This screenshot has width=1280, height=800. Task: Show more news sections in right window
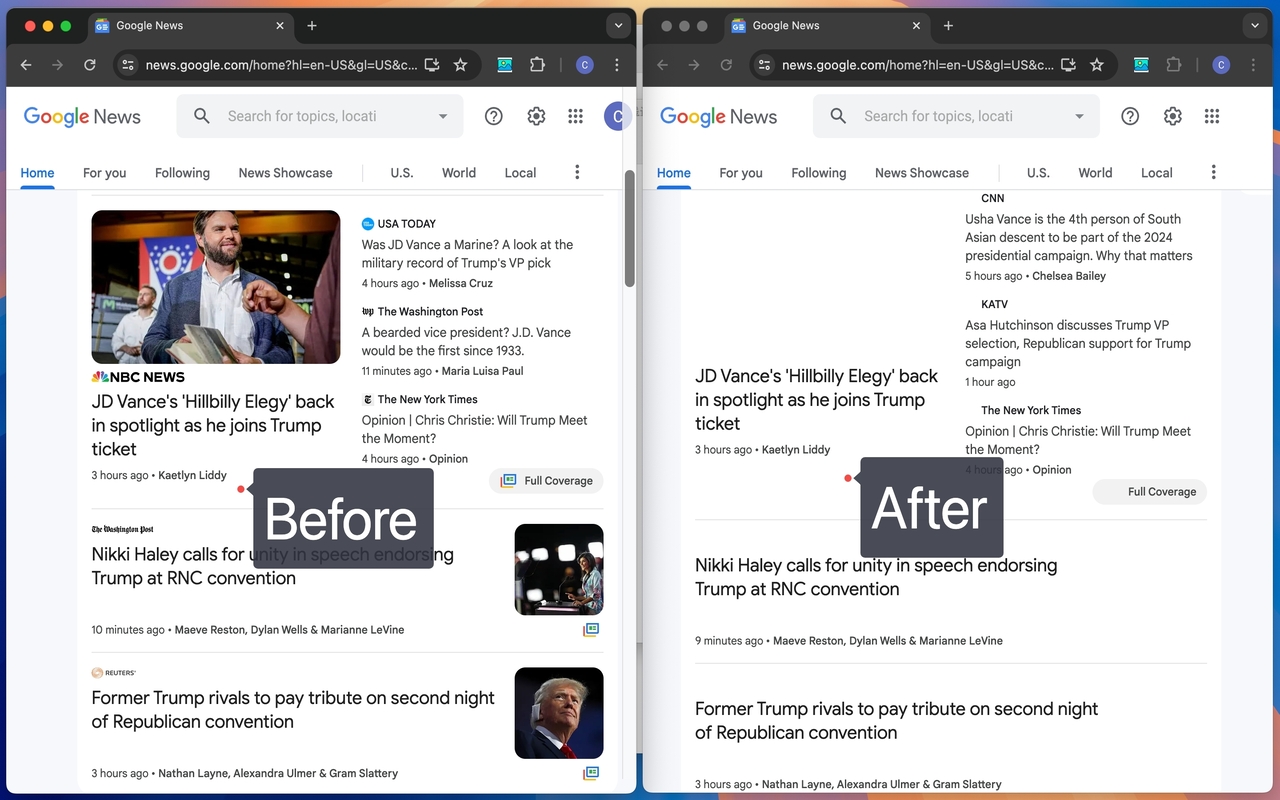pos(1213,172)
